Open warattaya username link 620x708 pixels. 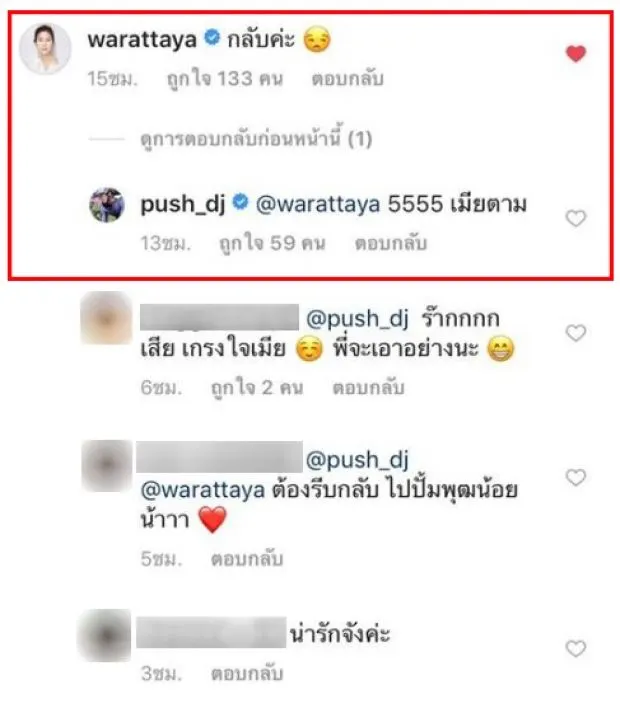[142, 40]
